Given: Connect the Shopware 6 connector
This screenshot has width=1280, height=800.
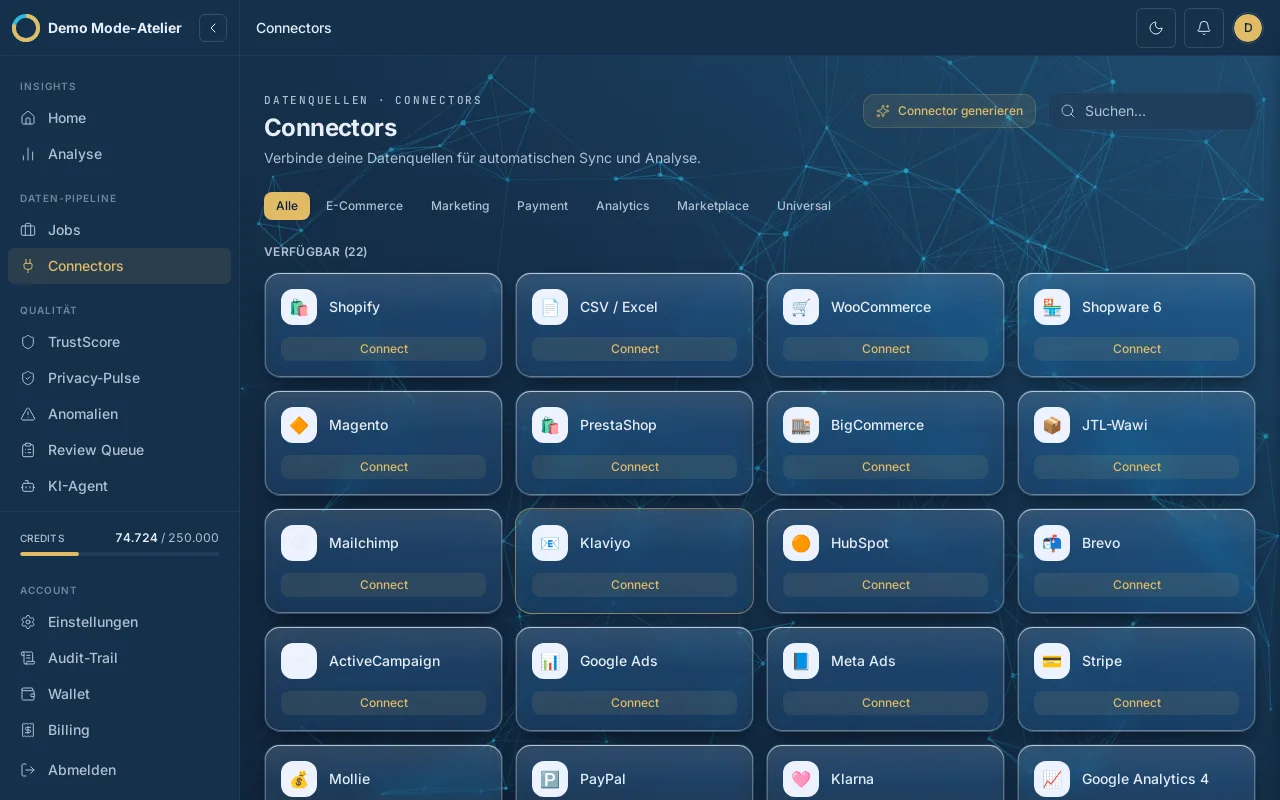Looking at the screenshot, I should click(x=1136, y=349).
